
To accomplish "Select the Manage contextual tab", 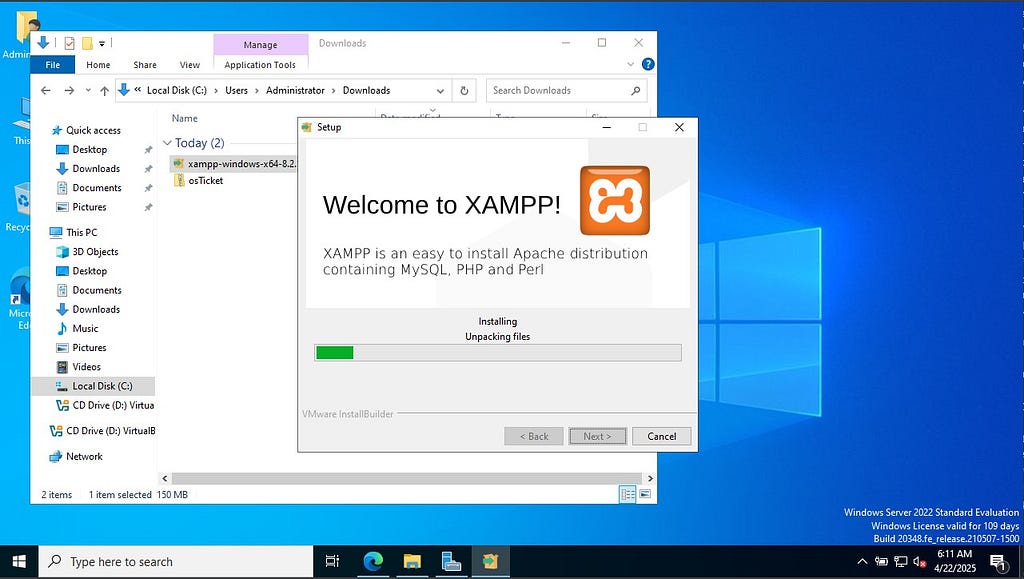I will tap(261, 44).
